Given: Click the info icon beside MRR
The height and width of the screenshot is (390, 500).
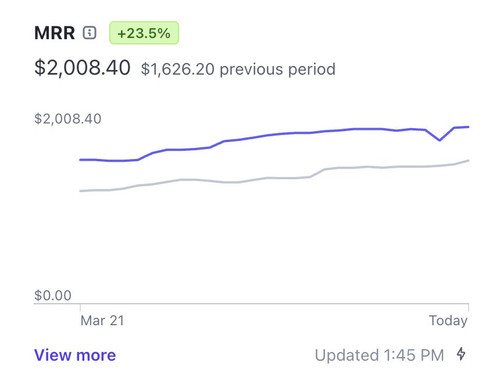Looking at the screenshot, I should (x=90, y=33).
